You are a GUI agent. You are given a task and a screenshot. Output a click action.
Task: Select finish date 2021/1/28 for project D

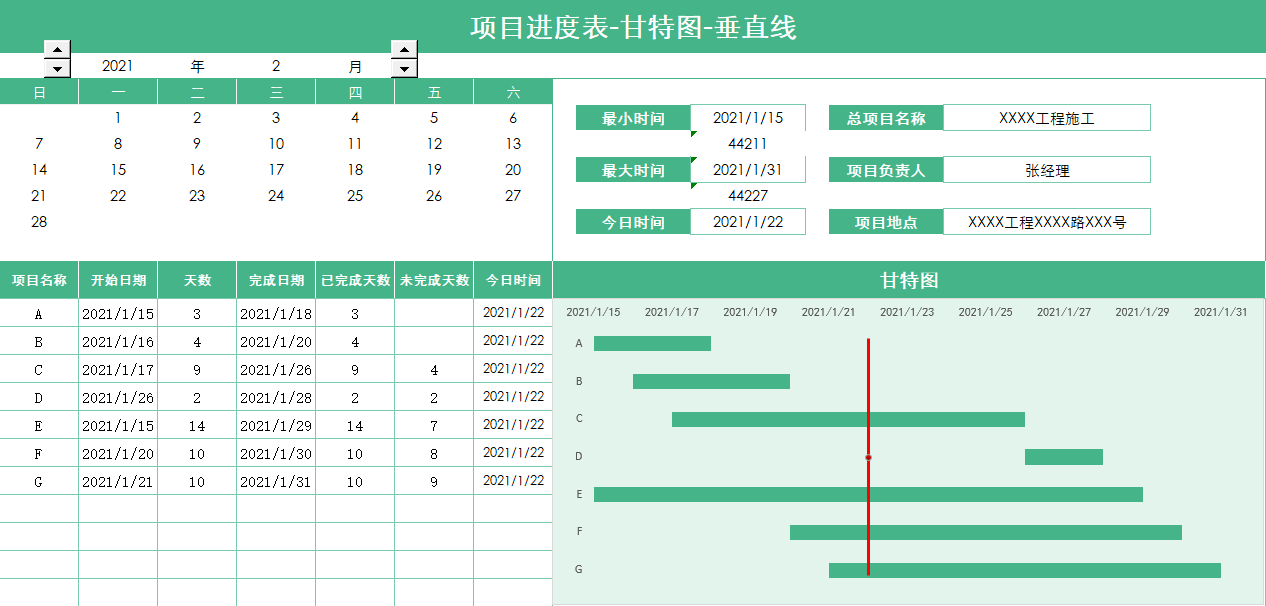(276, 397)
